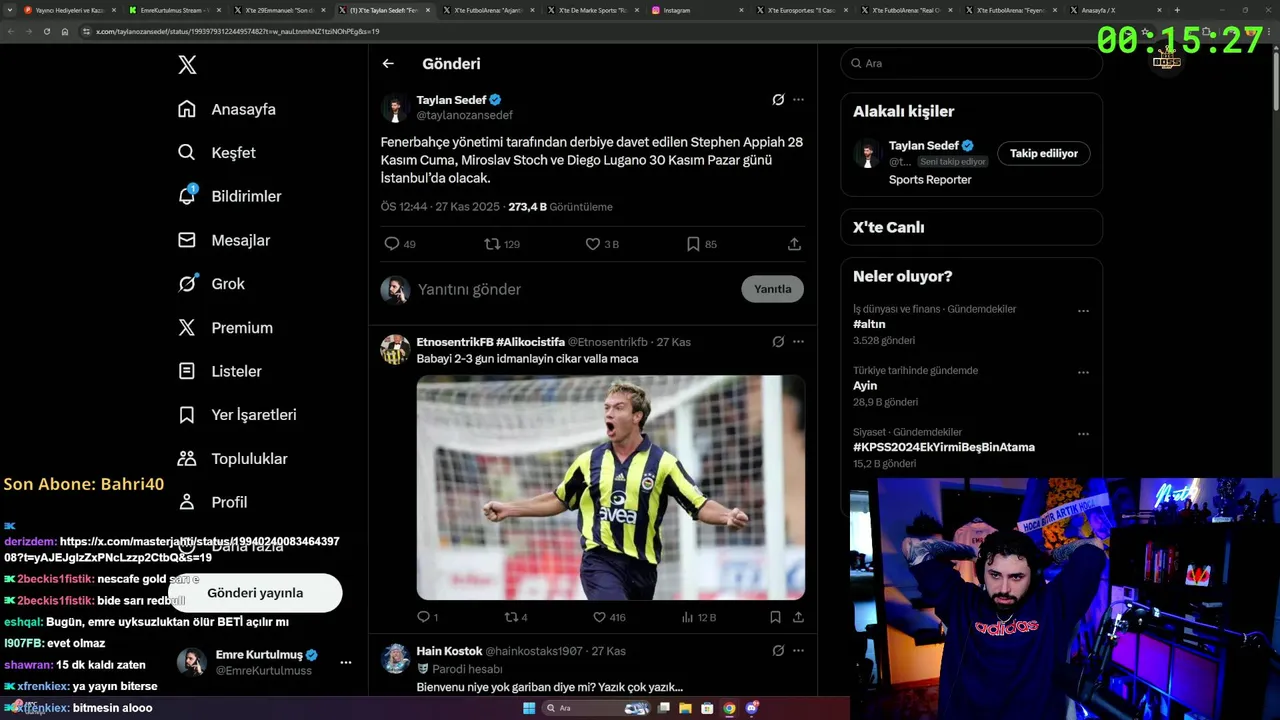Open Yer İşaretleri bookmarks page
1280x720 pixels.
point(236,415)
